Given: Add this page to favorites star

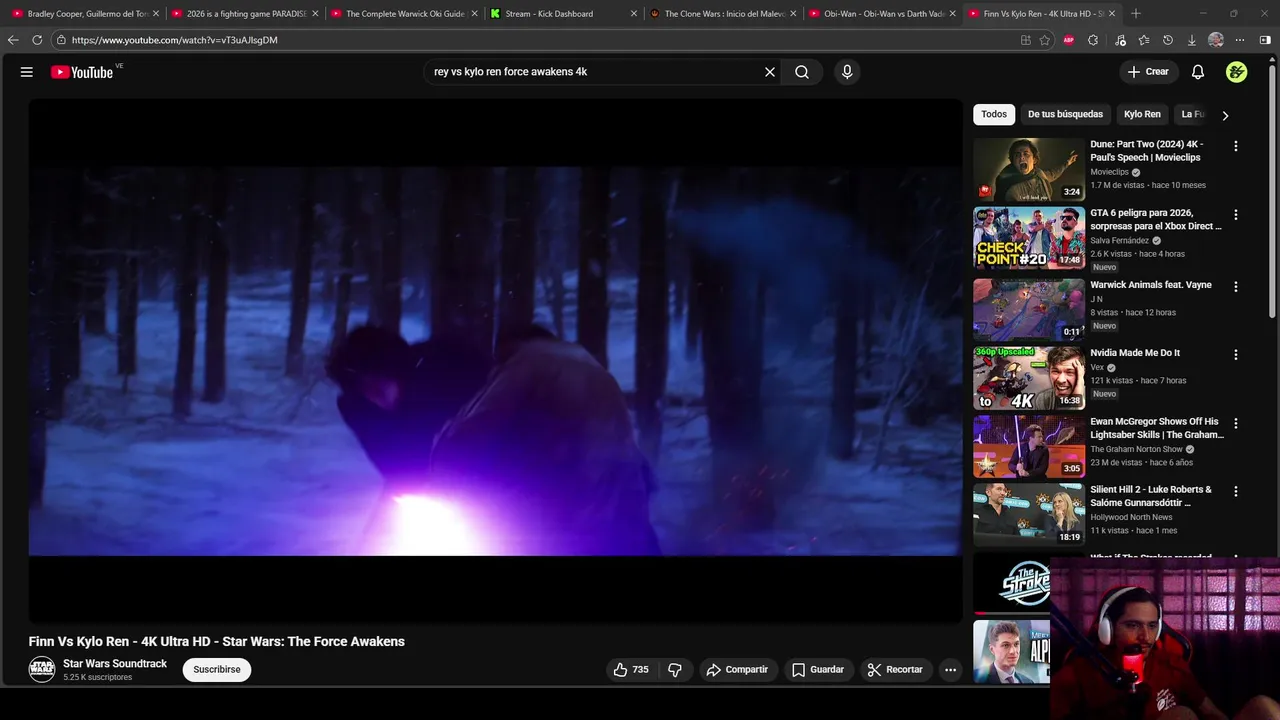Looking at the screenshot, I should [x=1045, y=40].
